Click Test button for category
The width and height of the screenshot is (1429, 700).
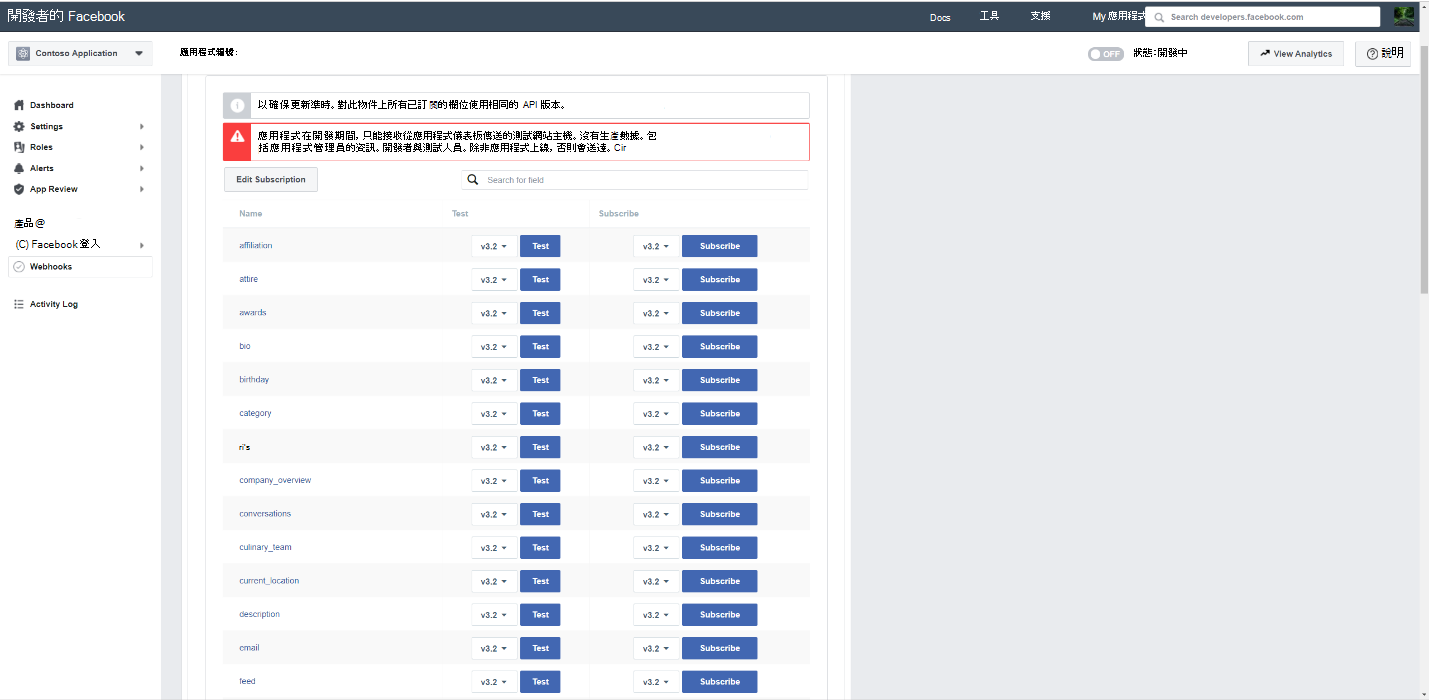point(540,414)
